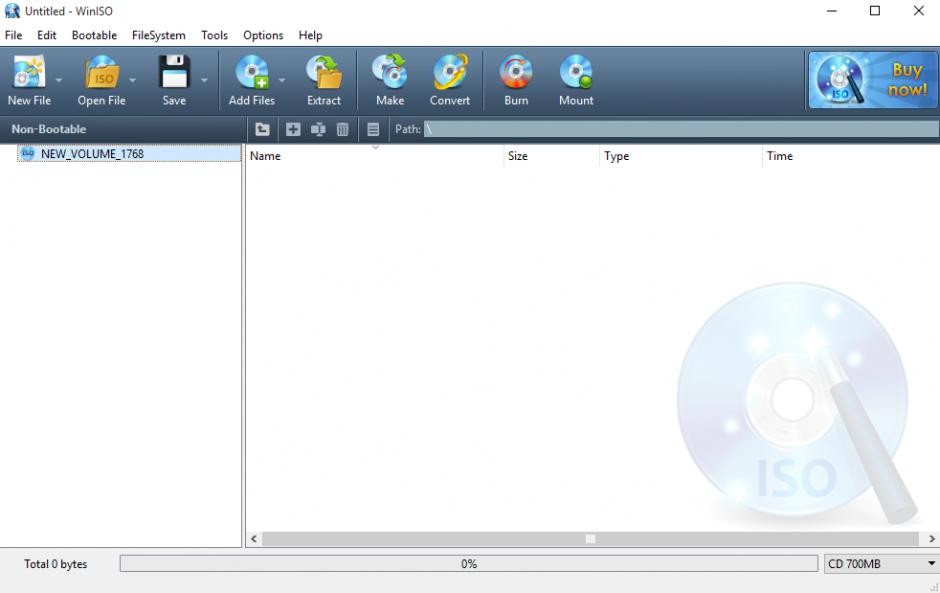
Task: Open the FileSystem menu
Action: pyautogui.click(x=158, y=35)
